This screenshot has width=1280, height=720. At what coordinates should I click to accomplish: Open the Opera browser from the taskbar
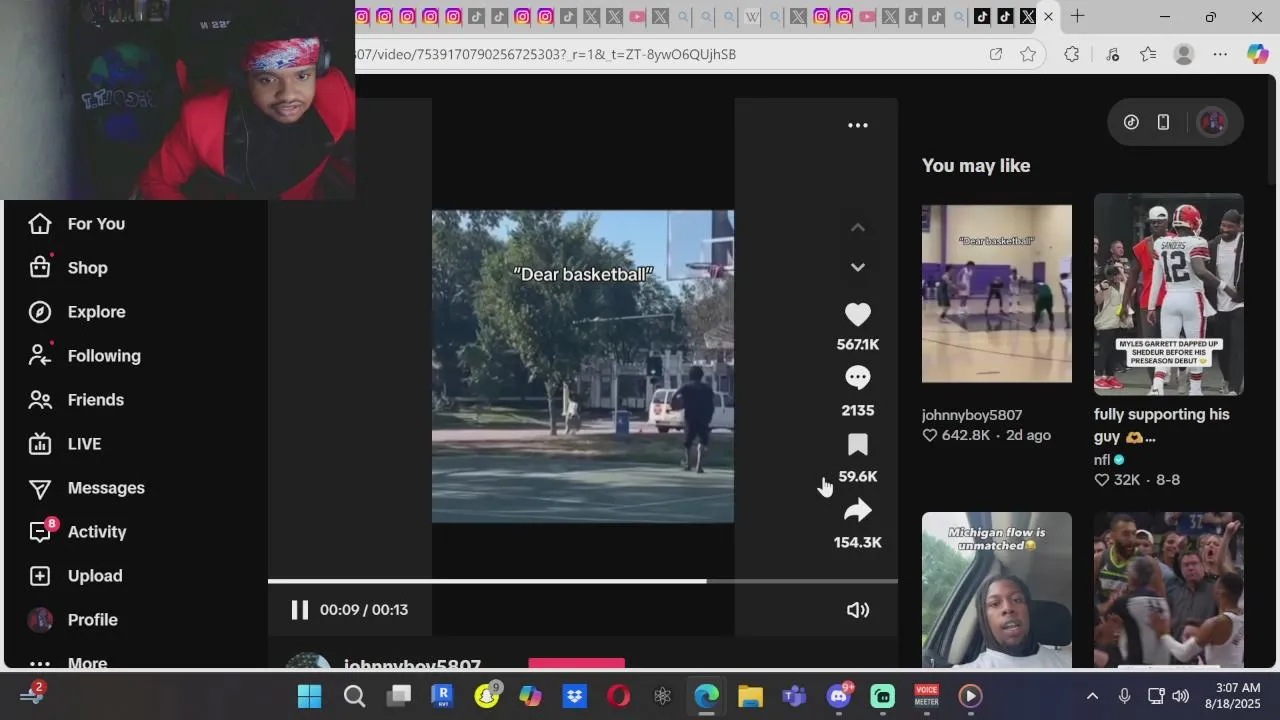(x=618, y=696)
